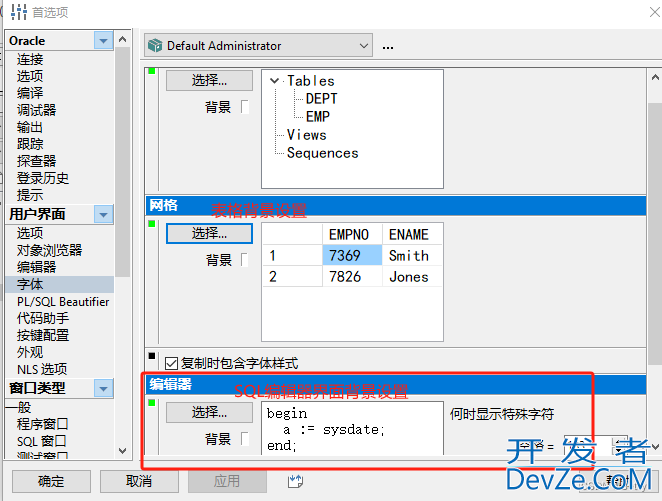Open the 登录历史 preferences page

point(43,178)
